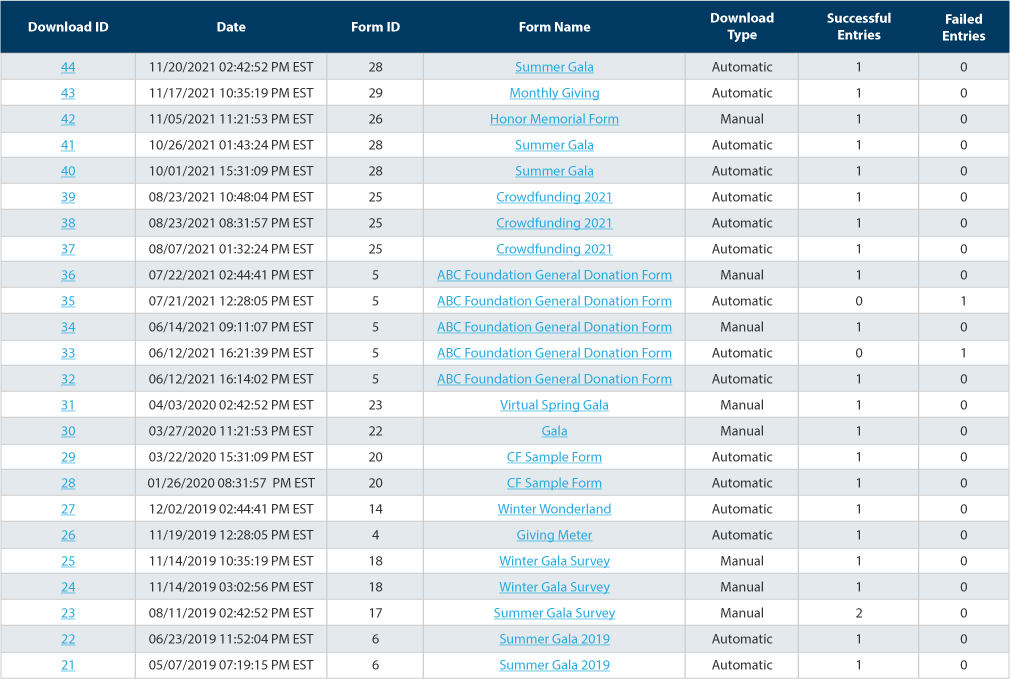Screen dimensions: 1010x679
Task: Open download ID 42 link
Action: (68, 119)
